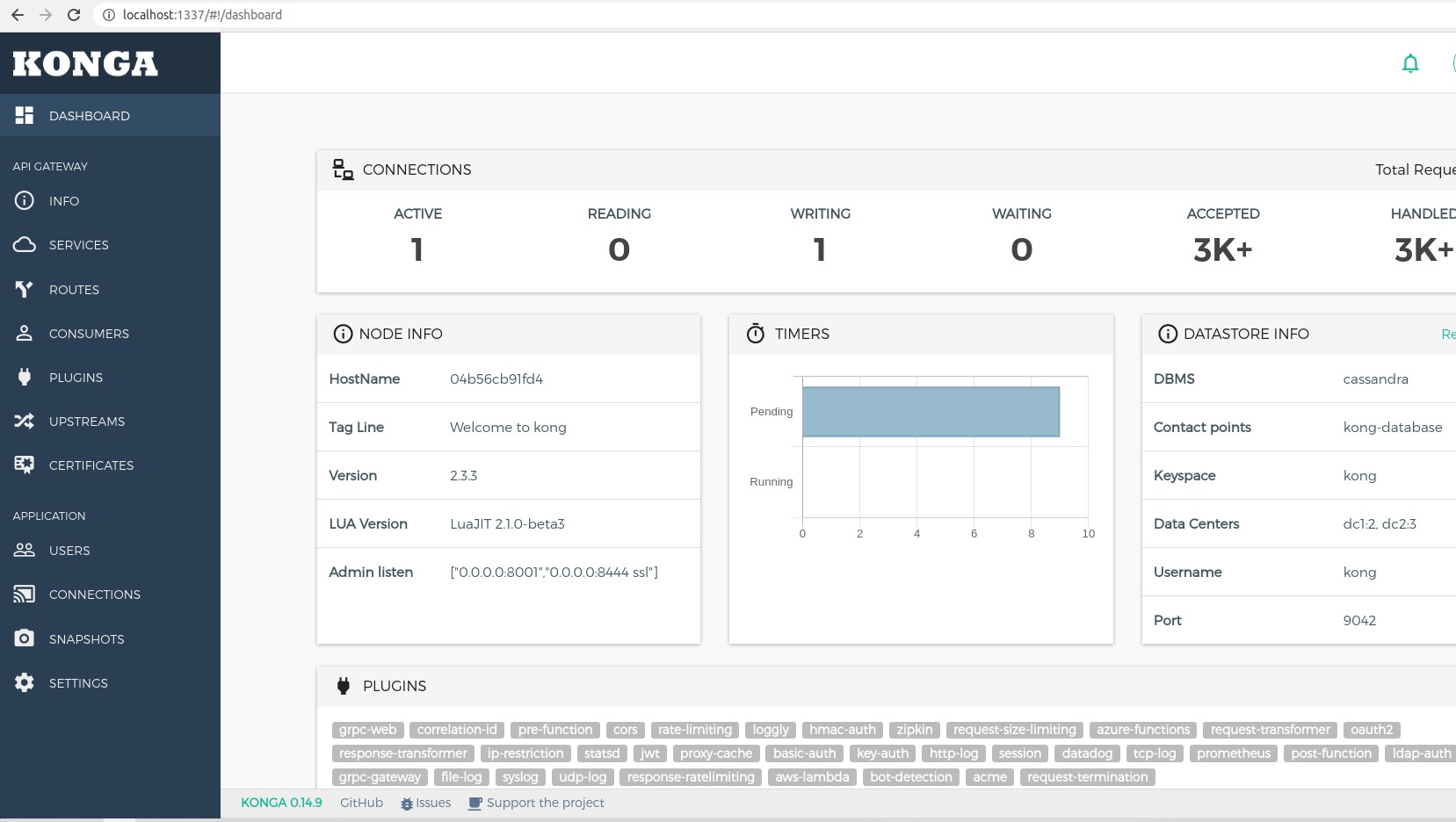Click the site info icon in address bar
Image resolution: width=1456 pixels, height=822 pixels.
109,15
